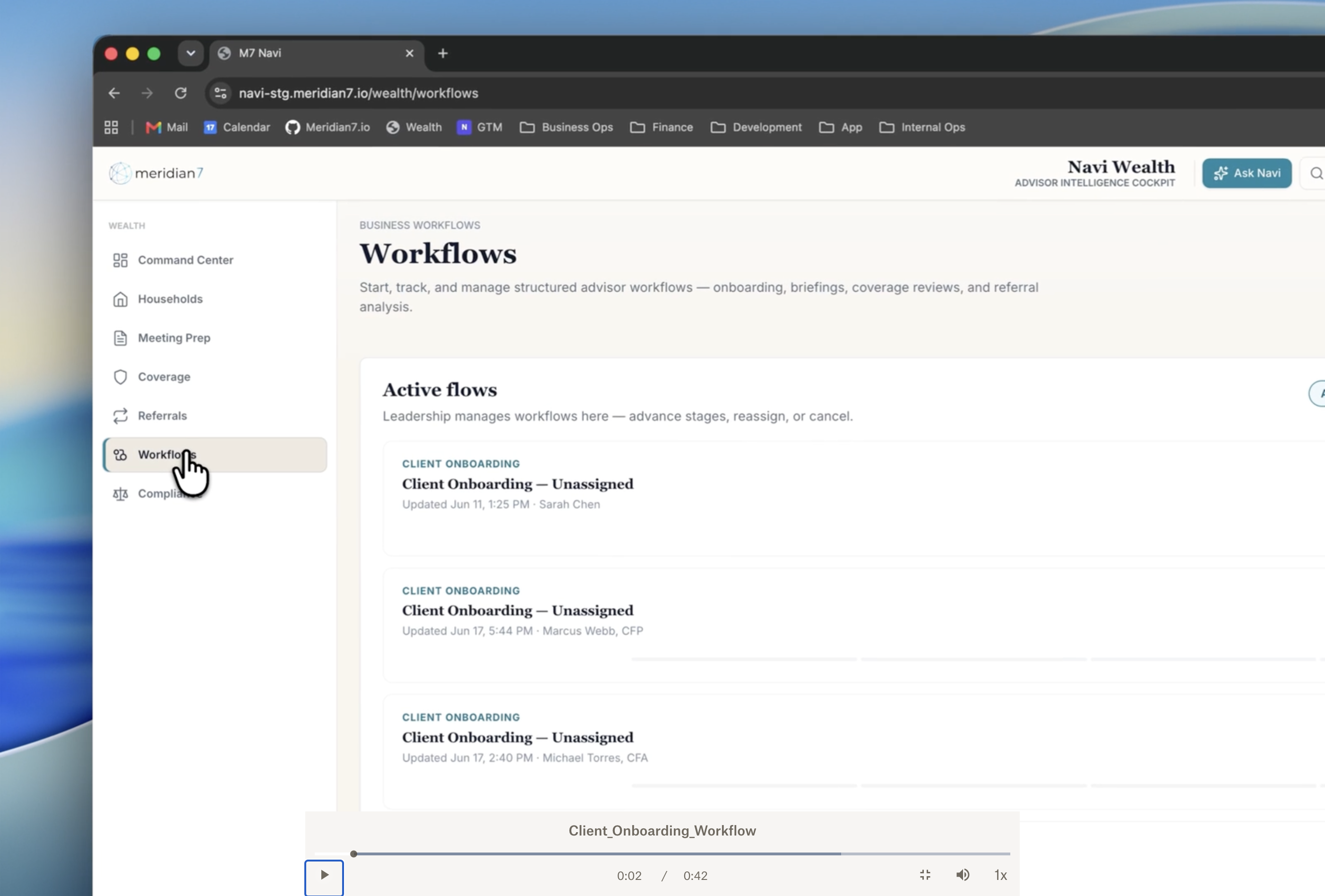Click the browser forward arrow

(147, 93)
